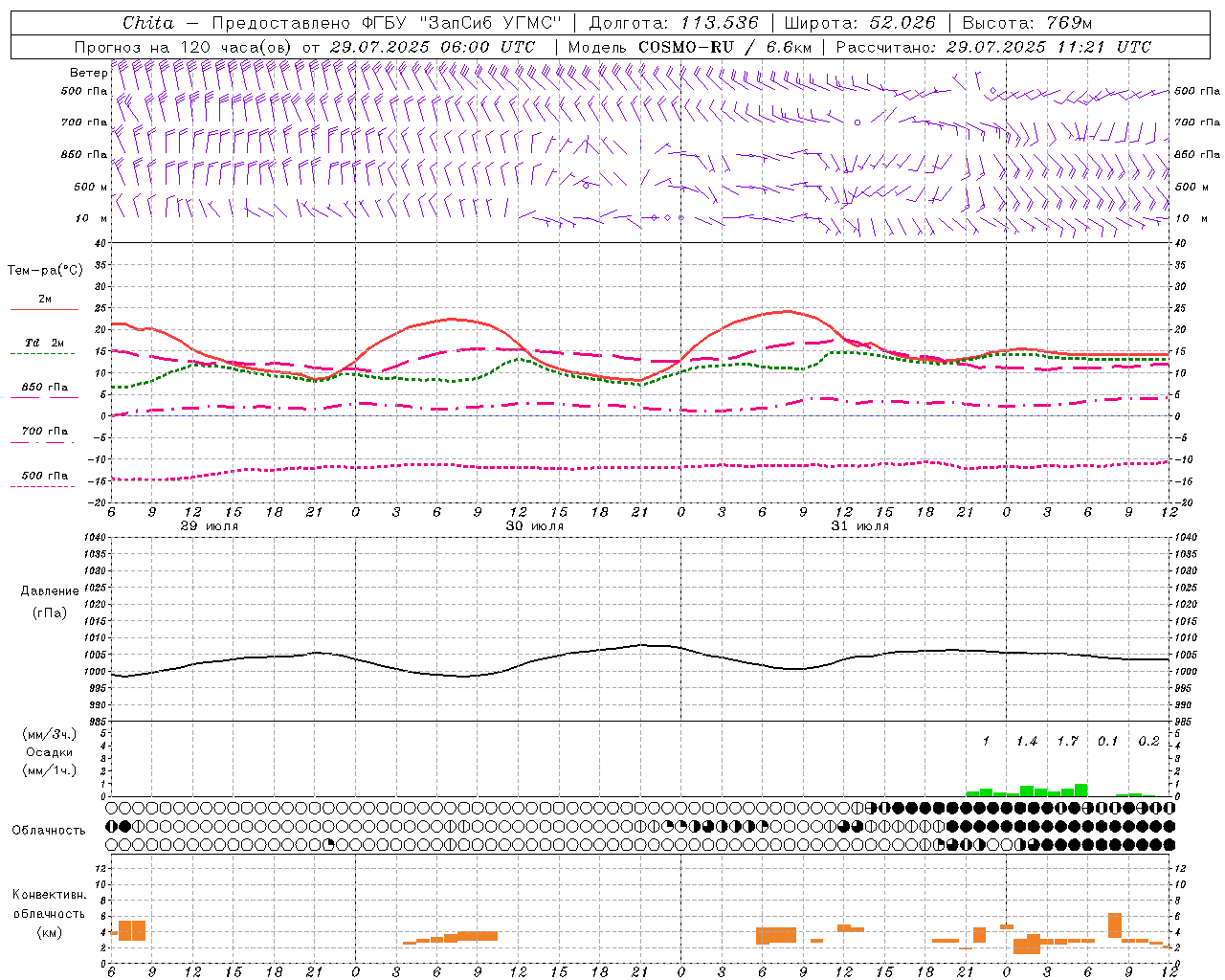Viewport: 1225px width, 980px height.
Task: Click the model label "COSMO-RU / 6.6км"
Action: [x=724, y=47]
